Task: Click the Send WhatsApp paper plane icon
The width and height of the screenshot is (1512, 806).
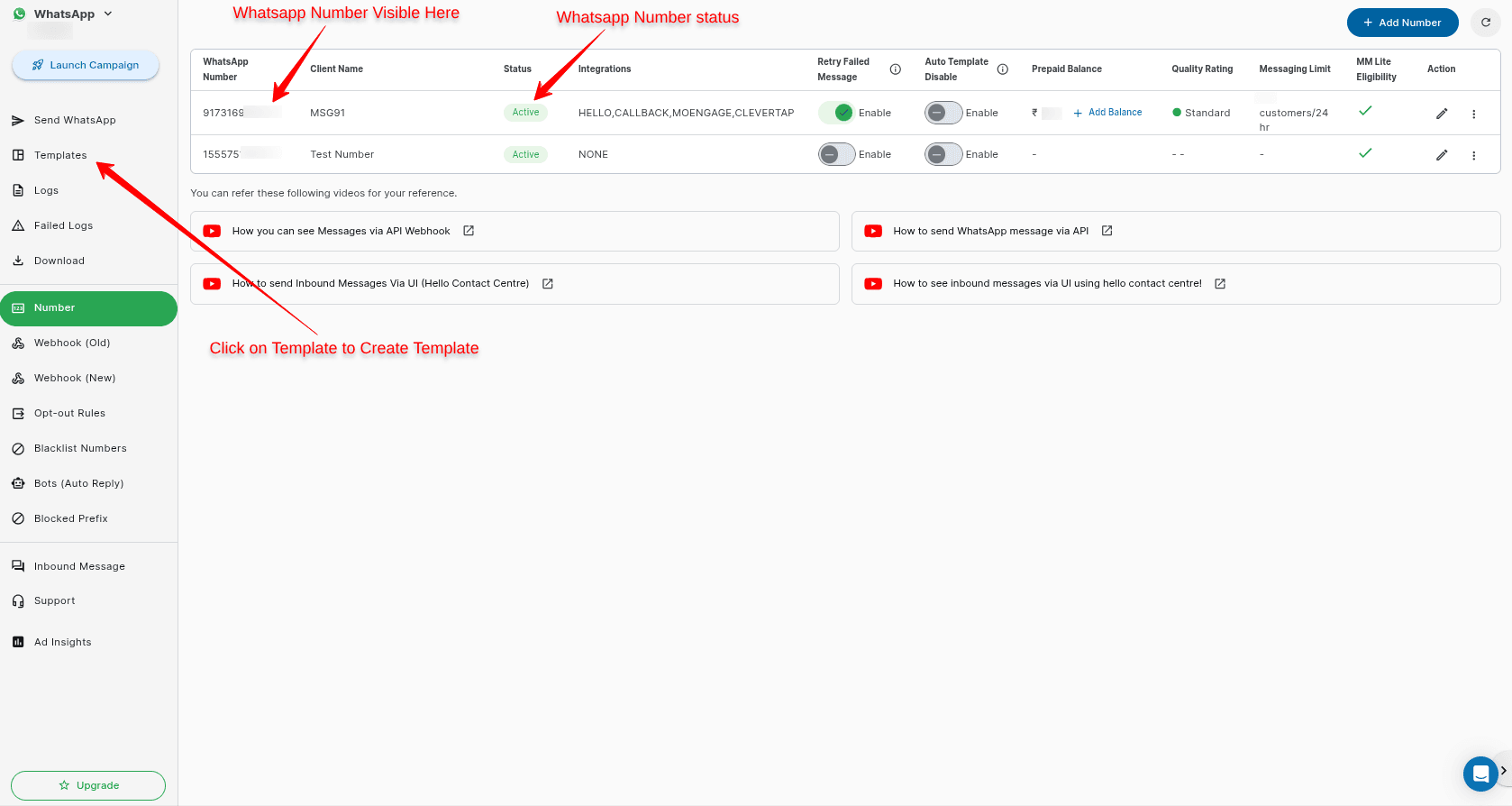Action: pos(18,120)
